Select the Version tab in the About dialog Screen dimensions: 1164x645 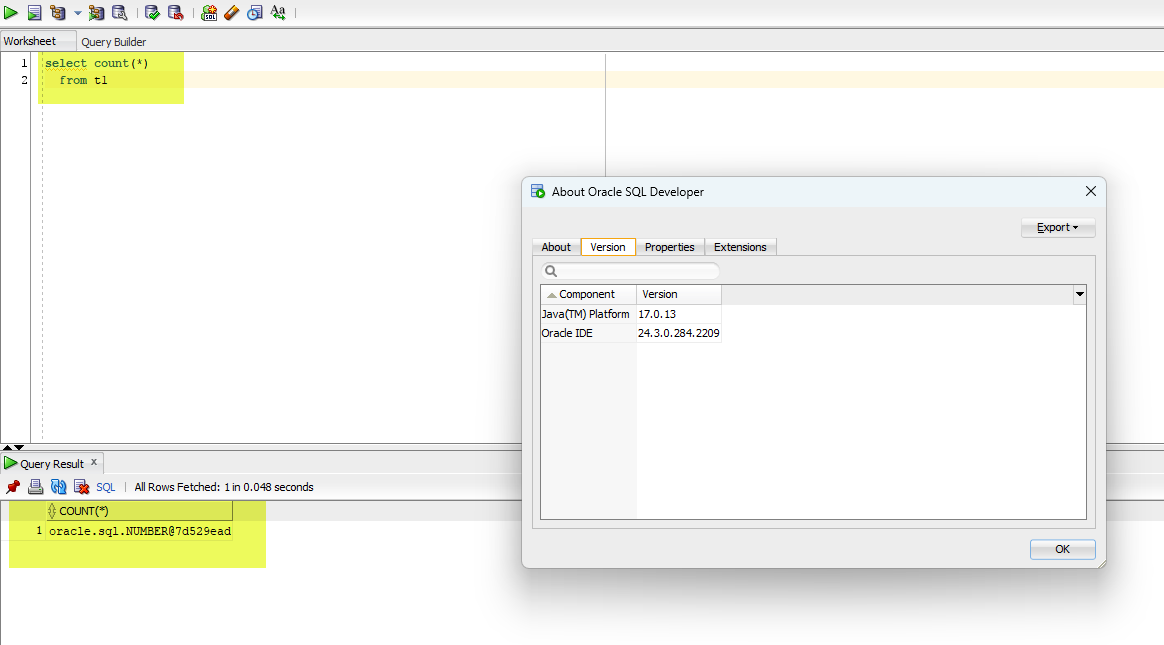pyautogui.click(x=608, y=247)
